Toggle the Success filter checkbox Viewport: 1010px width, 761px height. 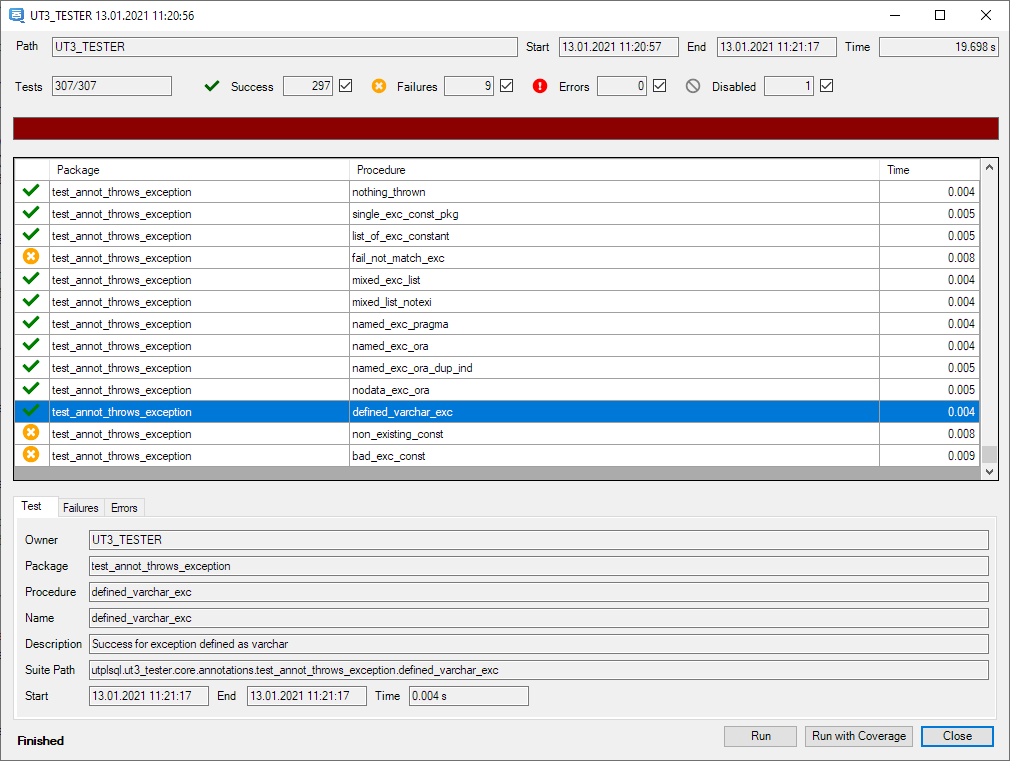[x=345, y=86]
